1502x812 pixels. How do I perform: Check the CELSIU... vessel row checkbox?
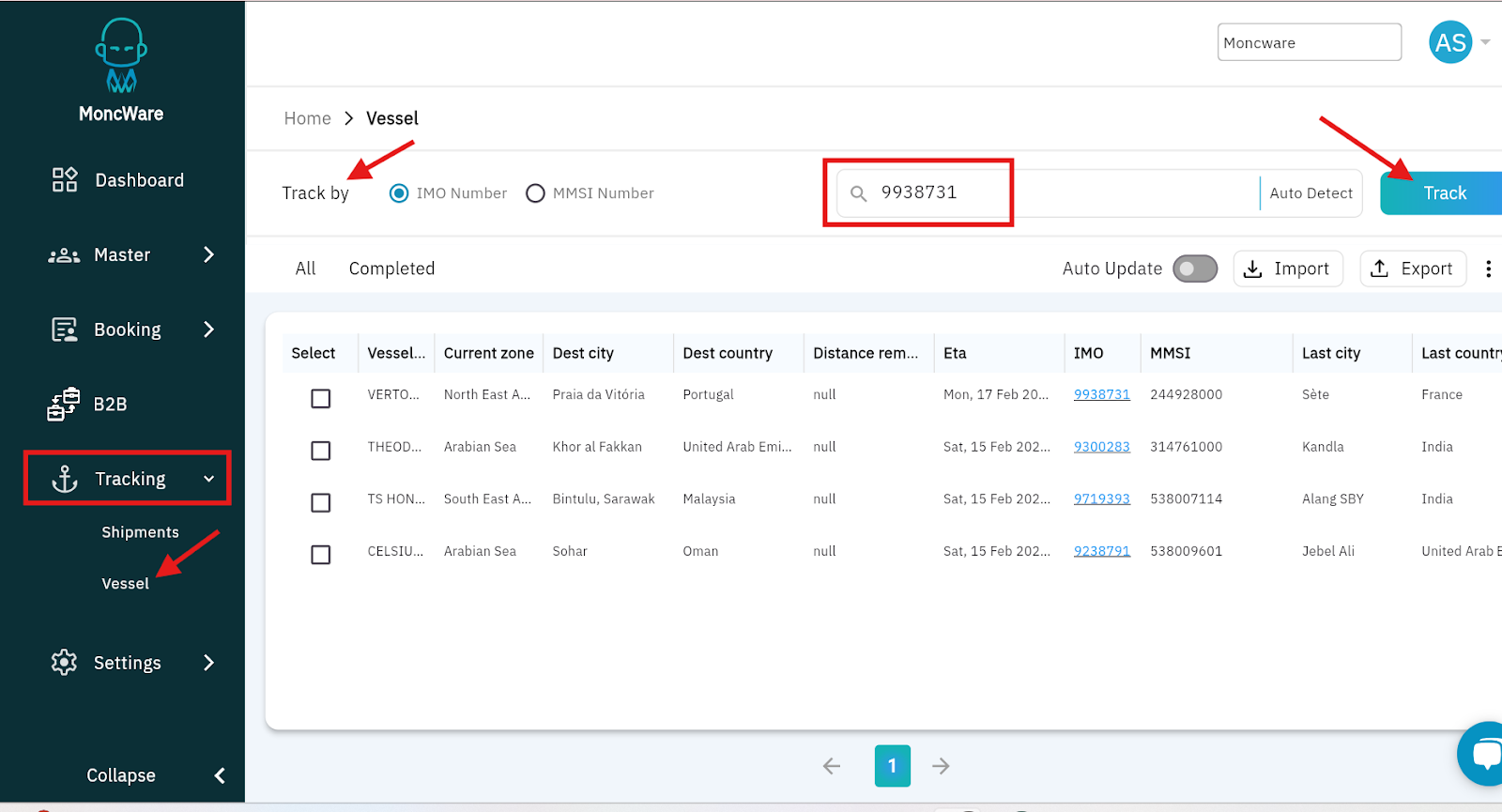pos(321,555)
